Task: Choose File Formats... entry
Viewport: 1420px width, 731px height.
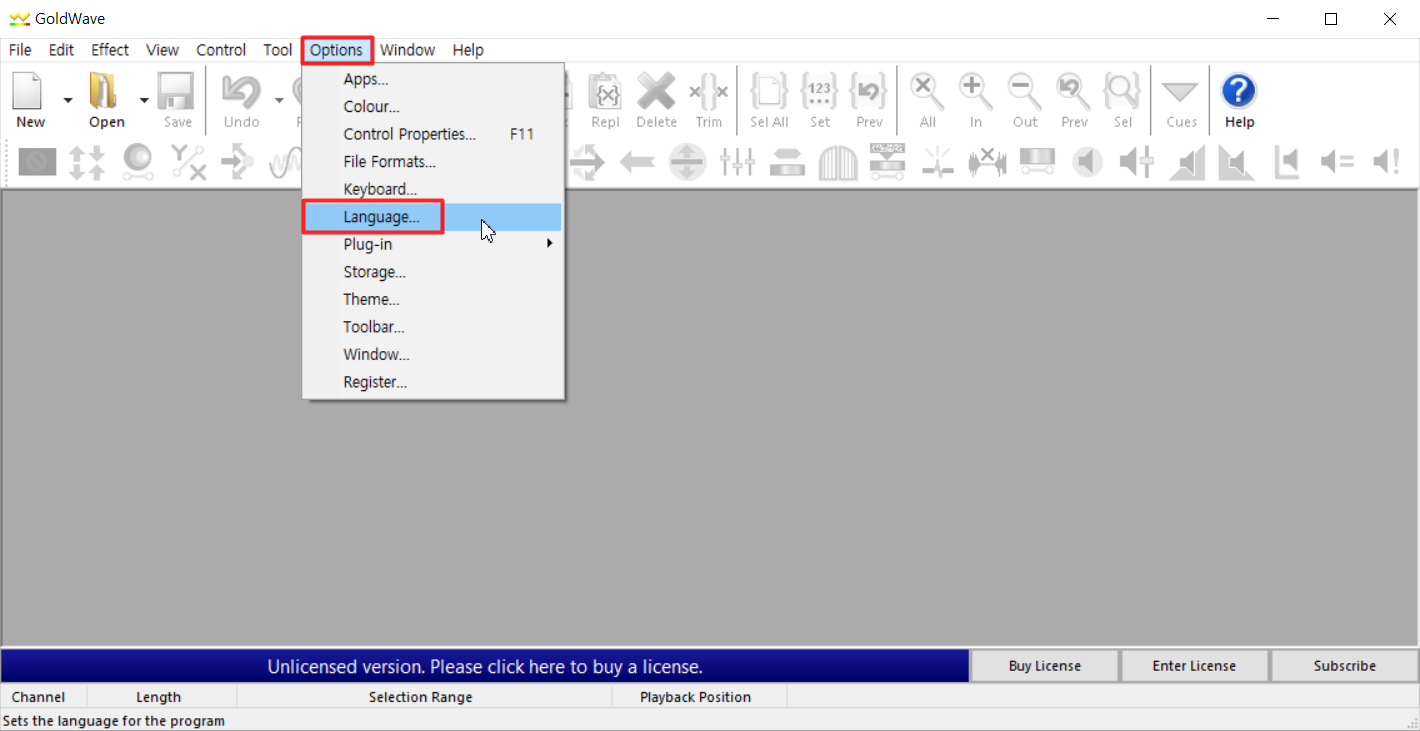Action: 433,162
